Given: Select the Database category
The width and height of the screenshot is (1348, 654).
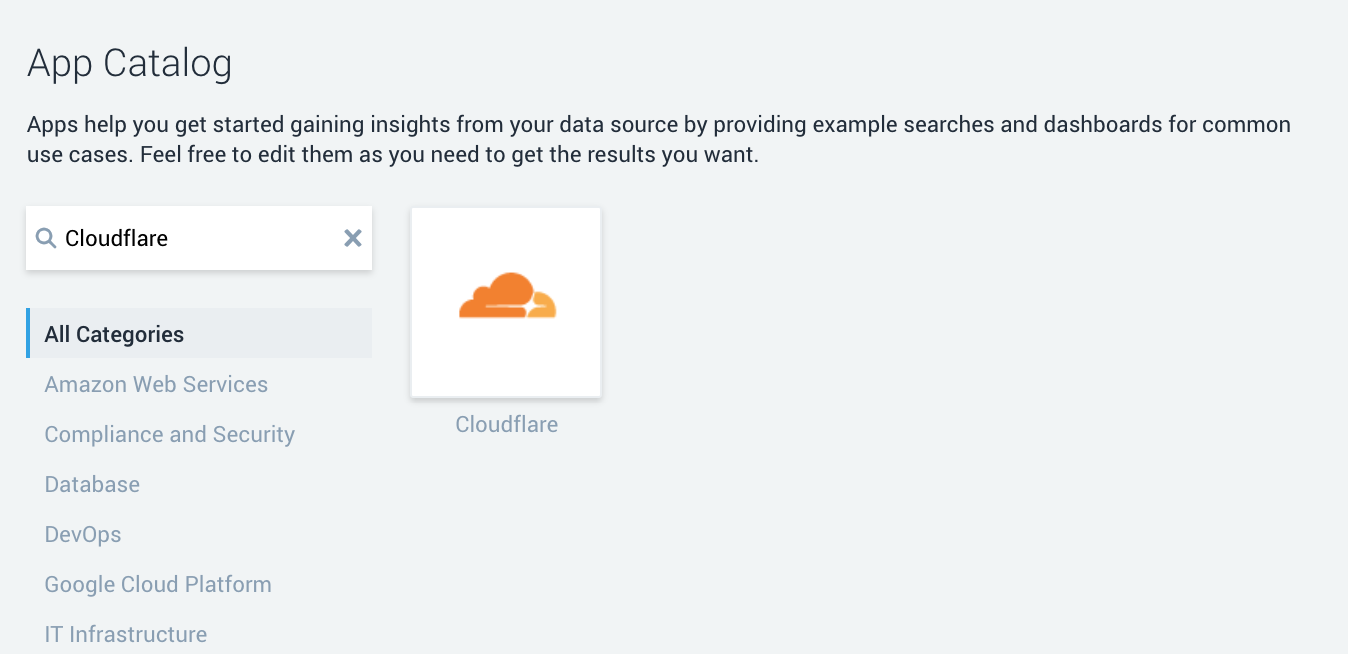Looking at the screenshot, I should click(92, 484).
